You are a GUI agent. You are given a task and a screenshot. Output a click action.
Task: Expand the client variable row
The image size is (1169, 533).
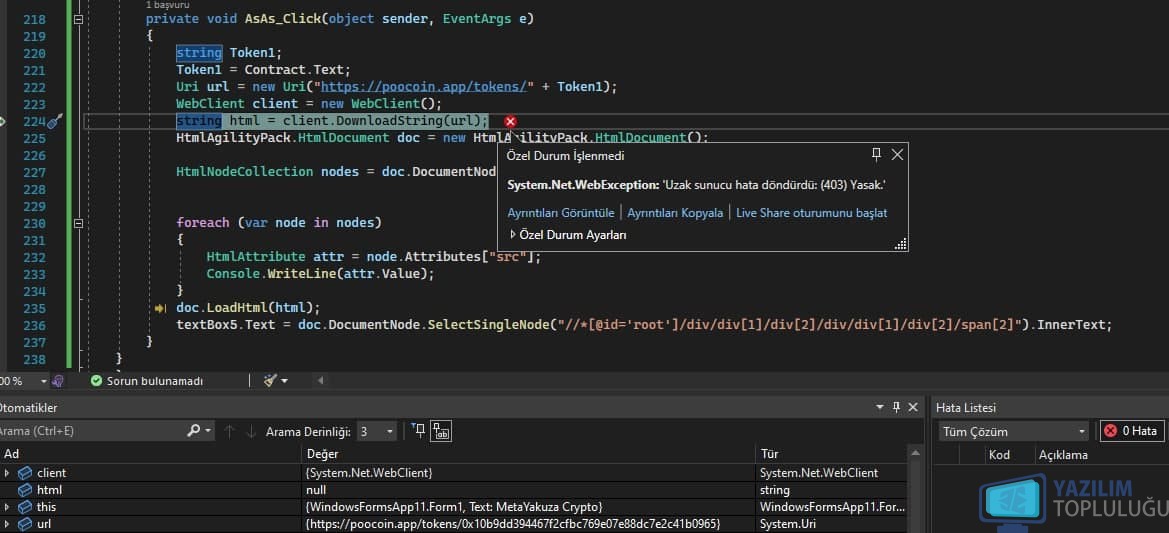click(x=7, y=473)
